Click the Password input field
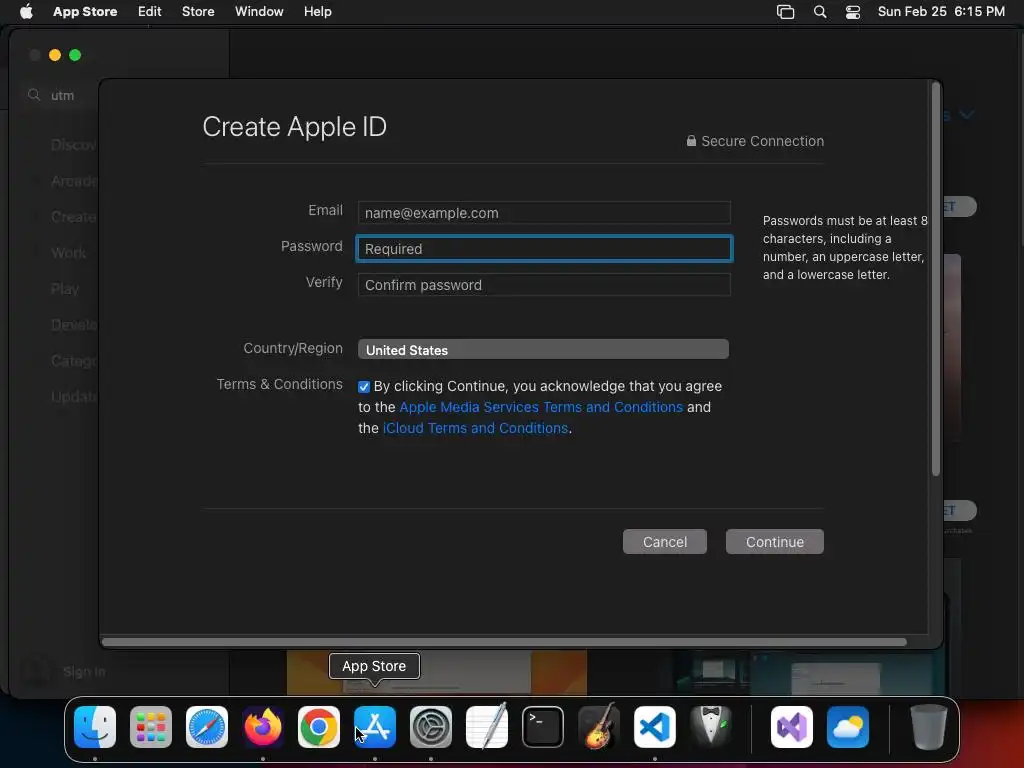This screenshot has width=1024, height=768. click(544, 249)
